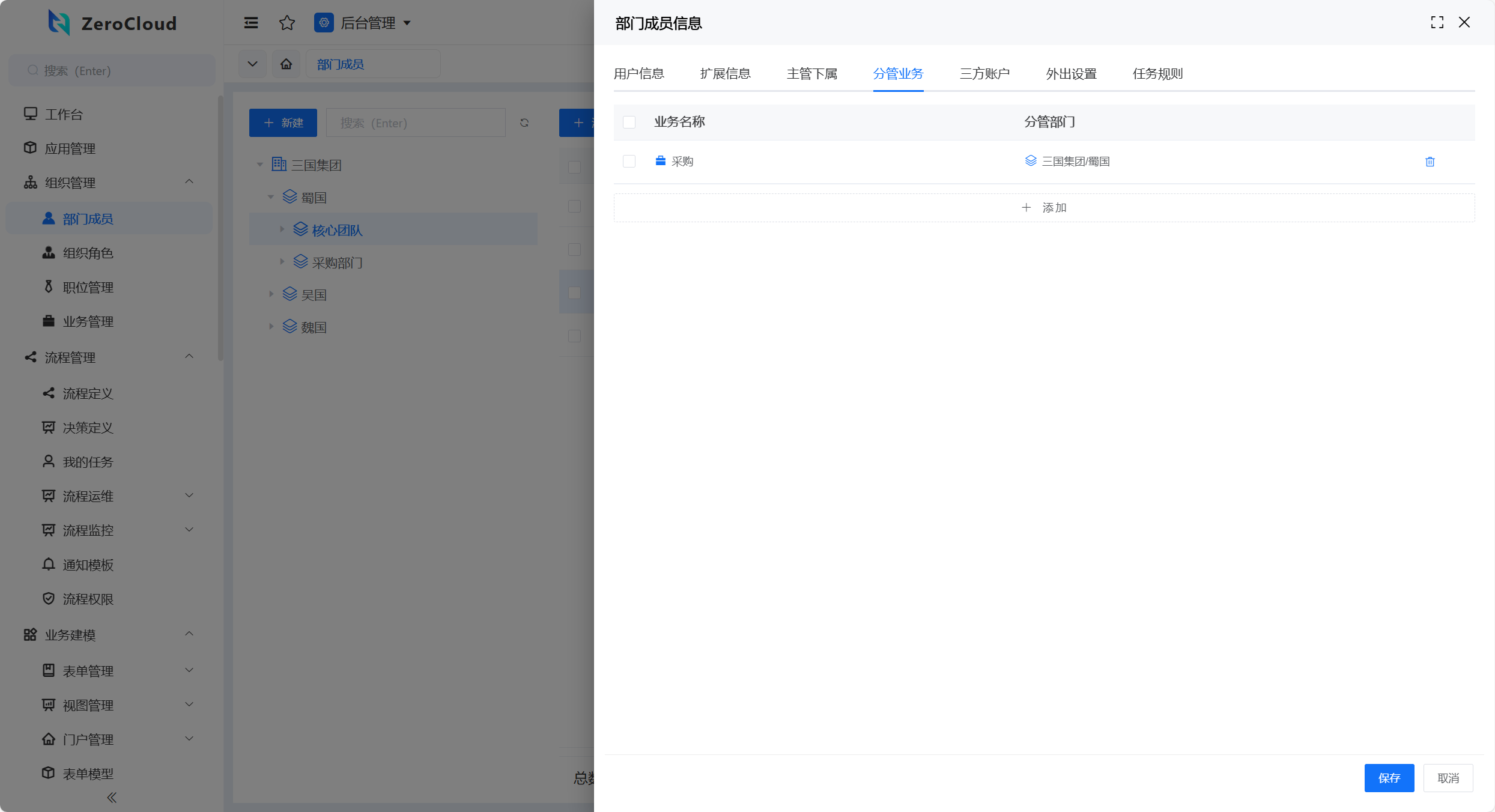
Task: Click the refresh icon beside tree search
Action: click(x=524, y=123)
